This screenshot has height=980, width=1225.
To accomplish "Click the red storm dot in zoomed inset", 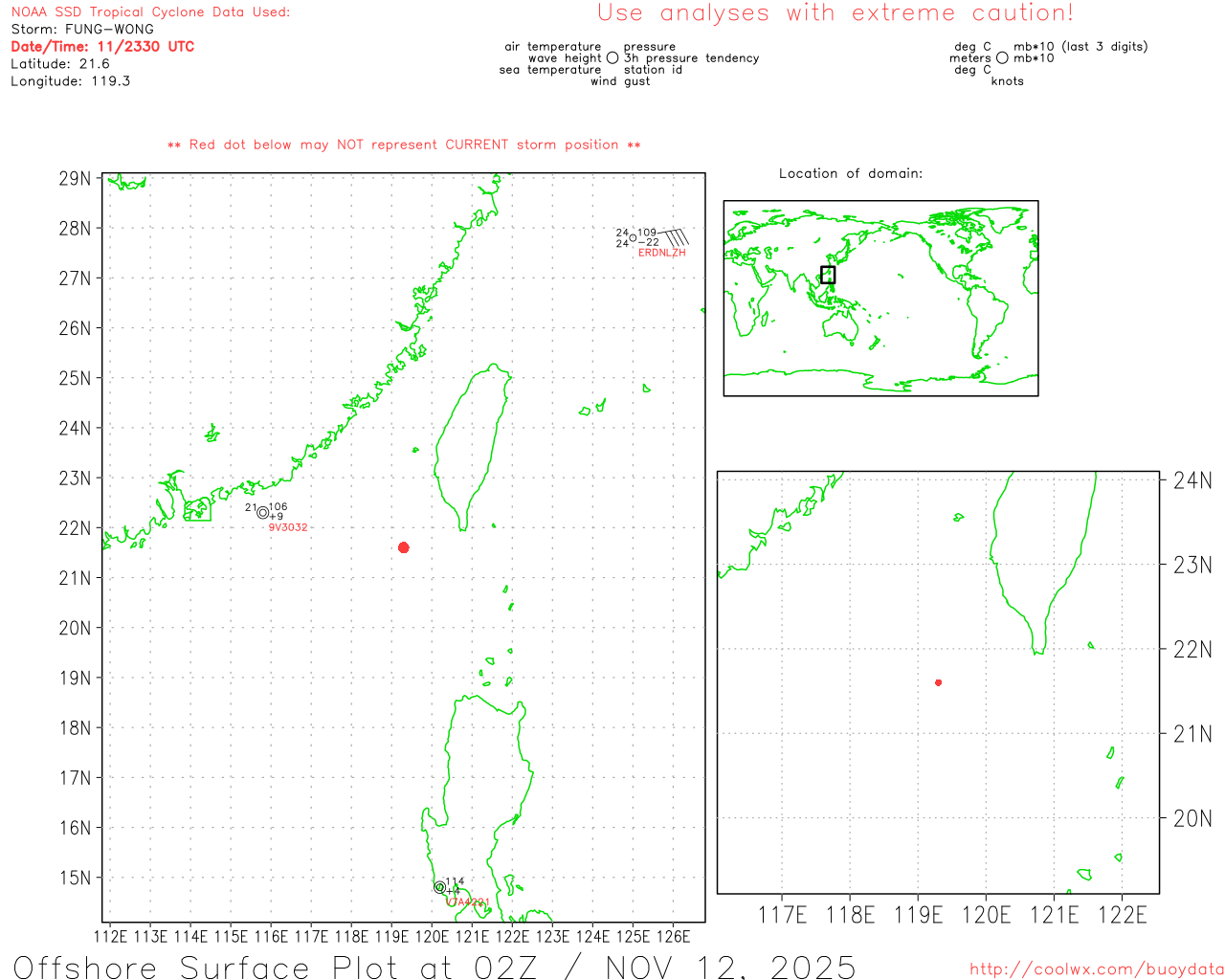I will pyautogui.click(x=938, y=682).
